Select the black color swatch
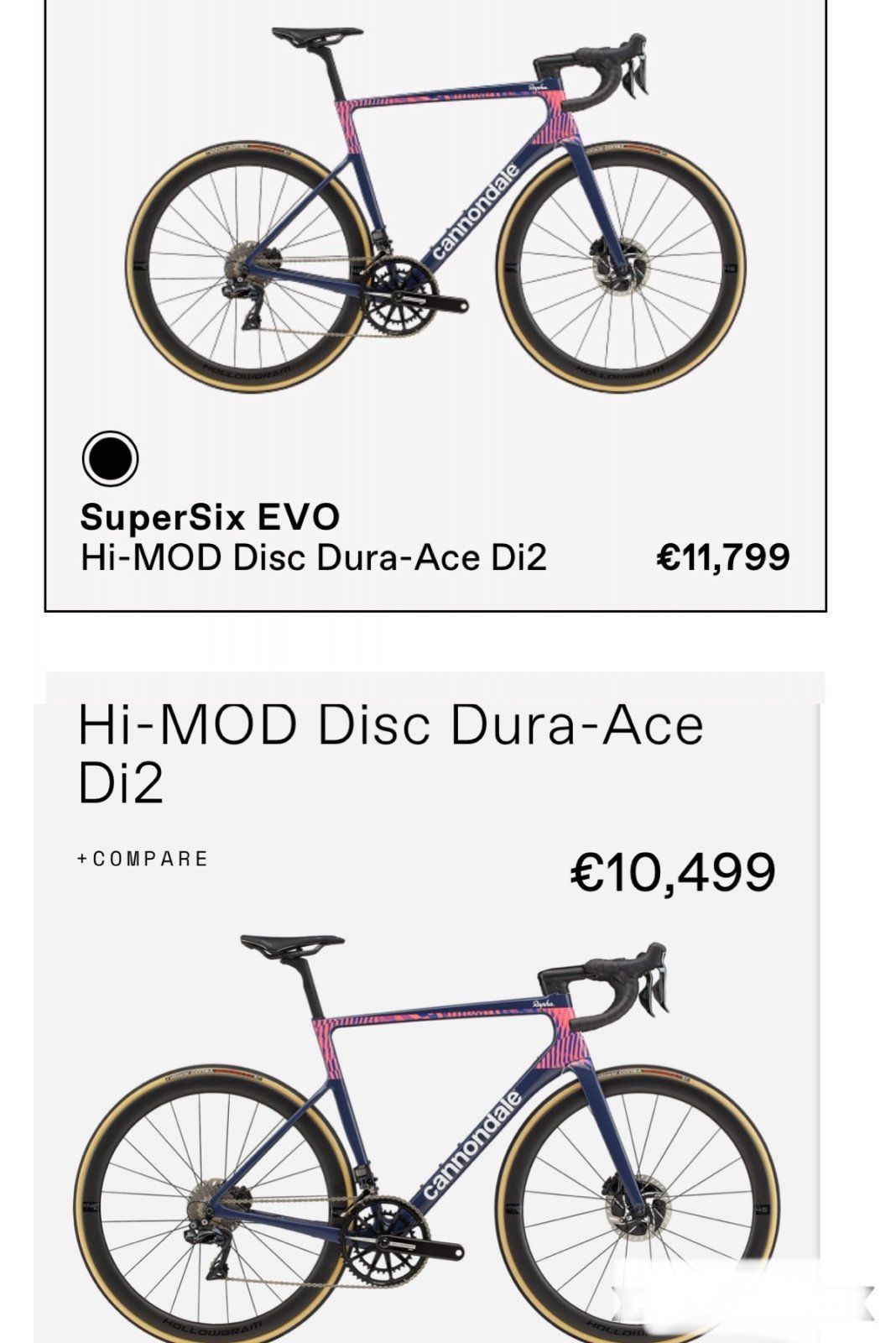The image size is (896, 1343). 110,458
